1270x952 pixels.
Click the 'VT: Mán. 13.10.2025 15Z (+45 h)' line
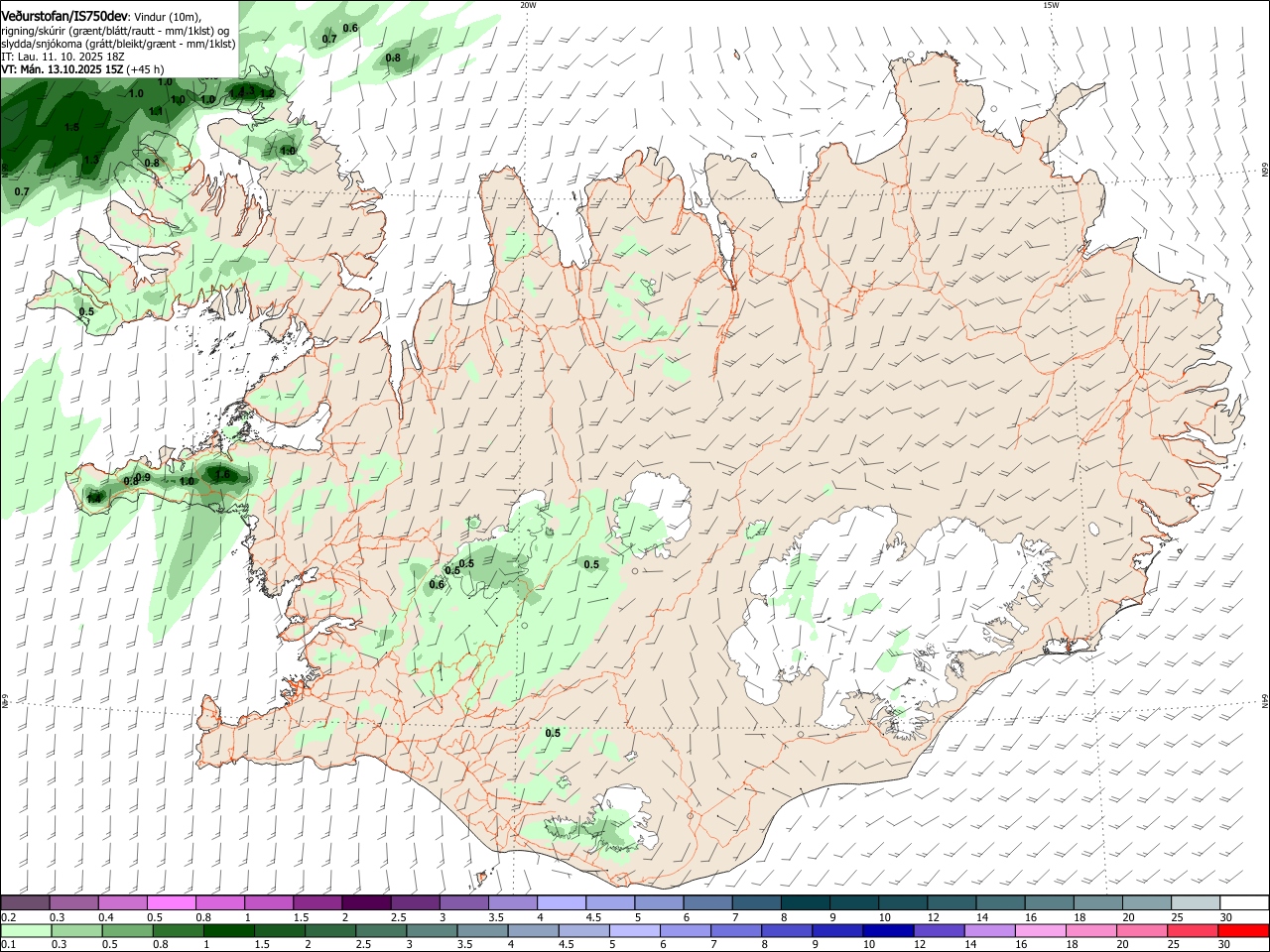pyautogui.click(x=82, y=69)
